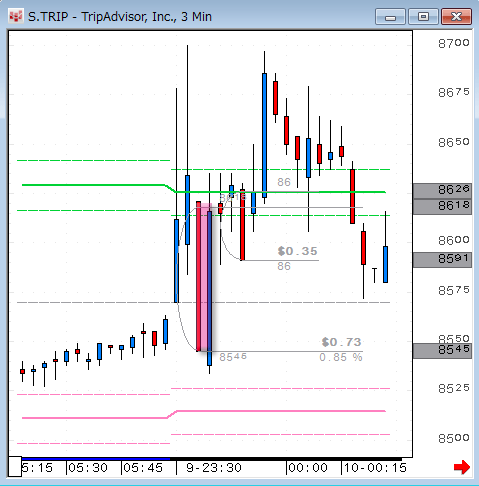Click the 8675 price axis label
Image resolution: width=479 pixels, height=486 pixels.
(454, 92)
